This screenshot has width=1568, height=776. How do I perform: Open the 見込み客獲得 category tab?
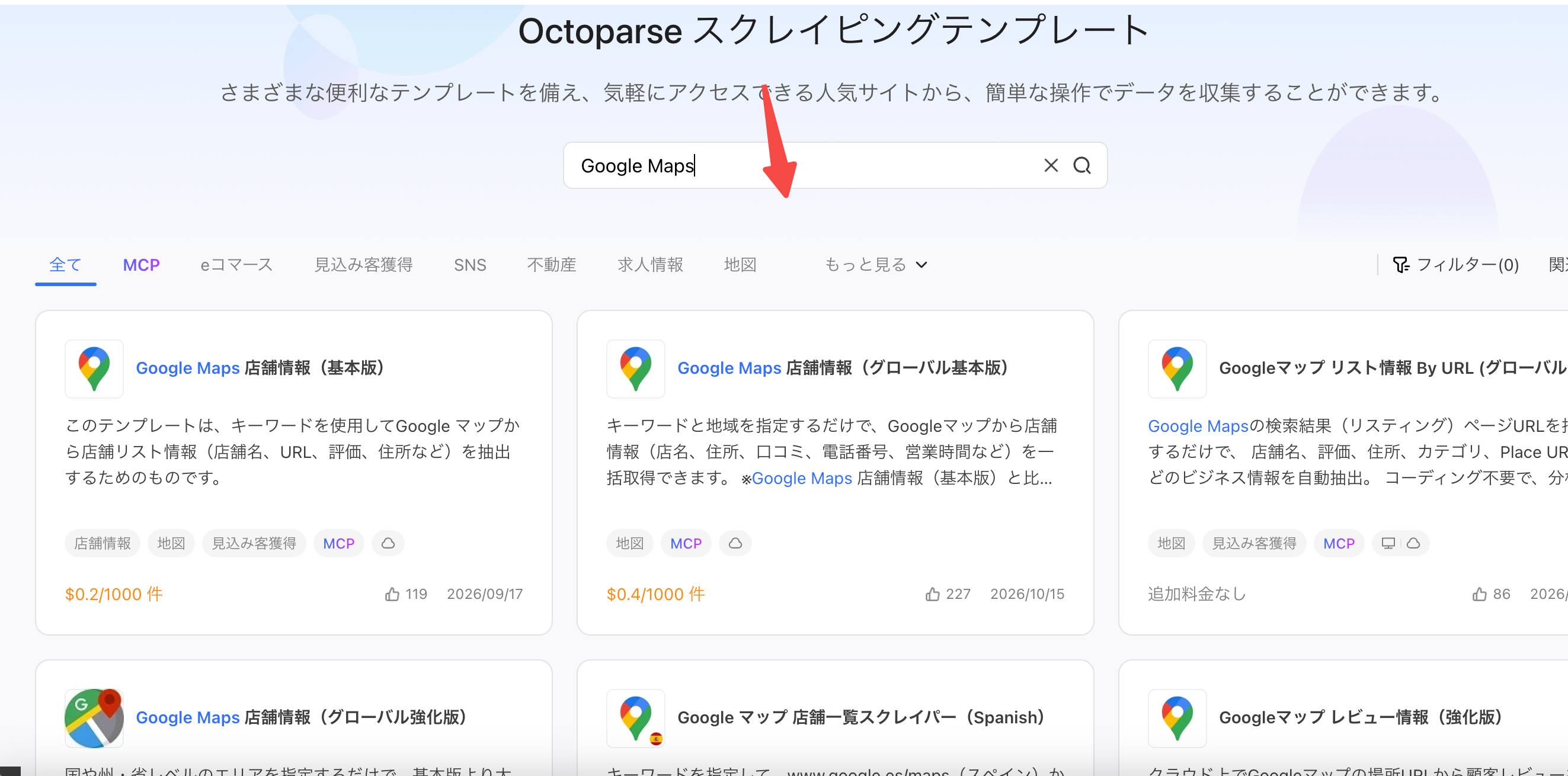363,265
